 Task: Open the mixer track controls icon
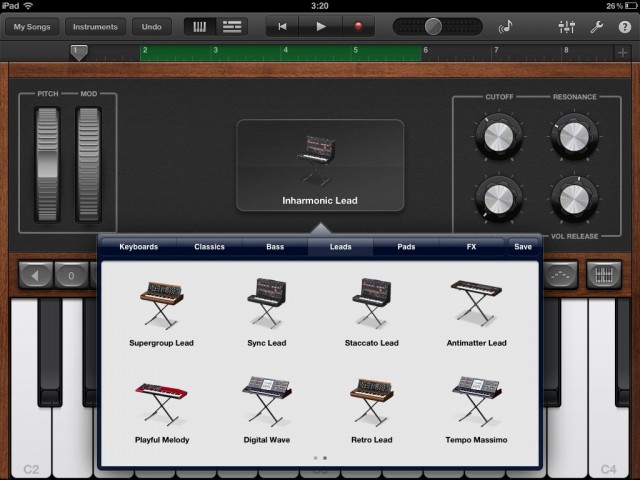click(x=571, y=27)
